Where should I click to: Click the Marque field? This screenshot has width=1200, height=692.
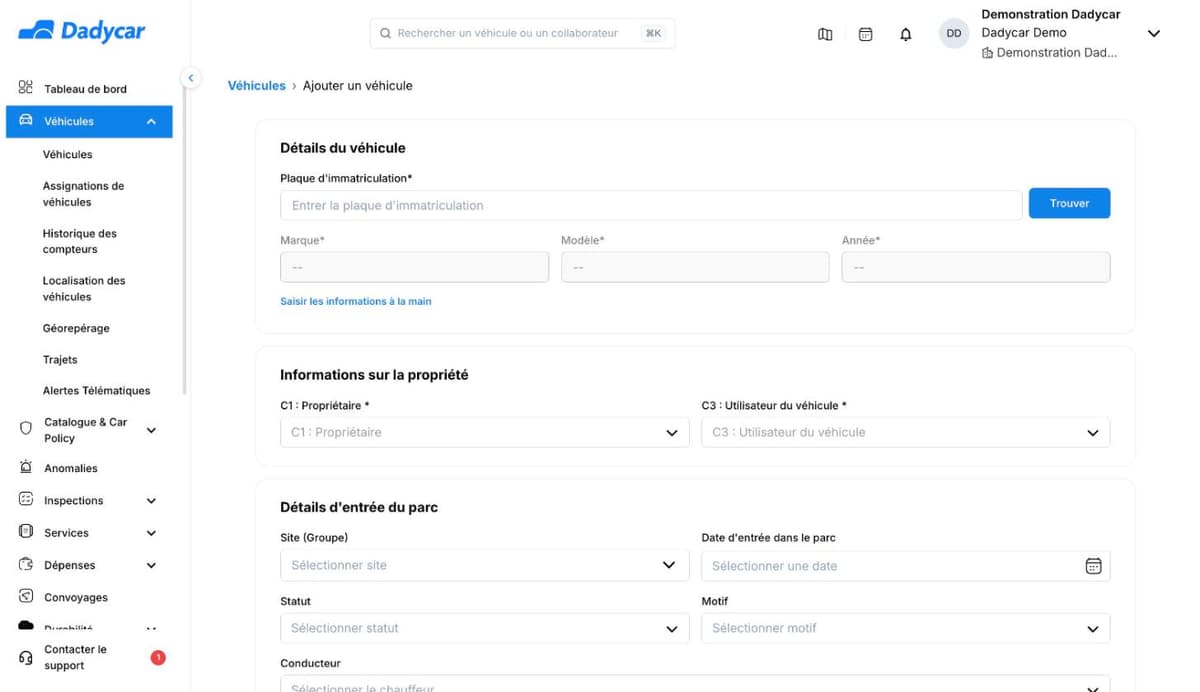point(414,267)
